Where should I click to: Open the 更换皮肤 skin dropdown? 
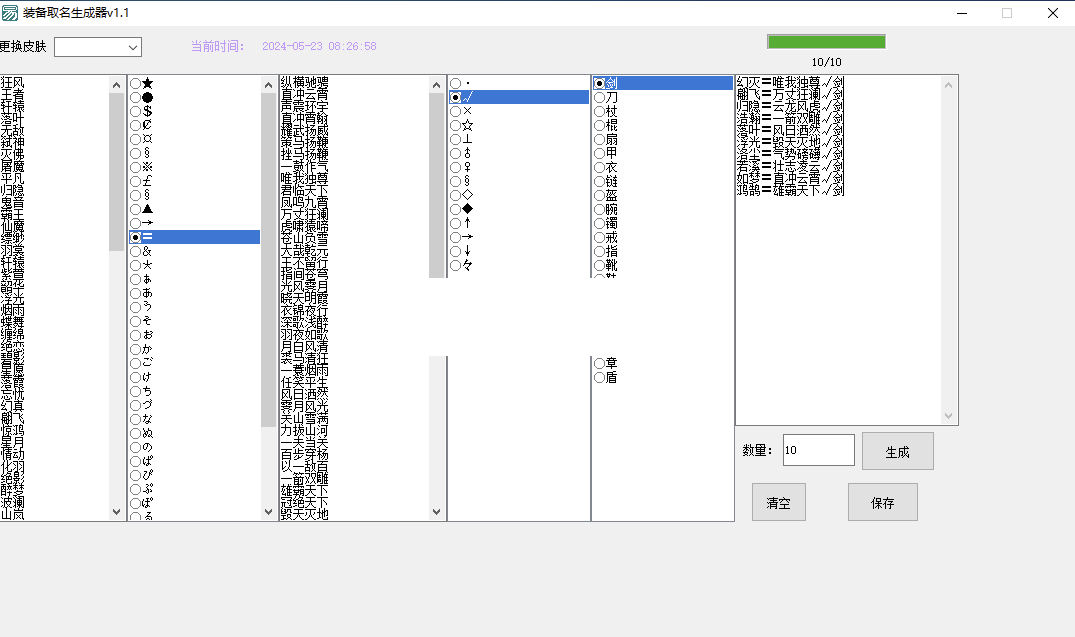[x=98, y=47]
